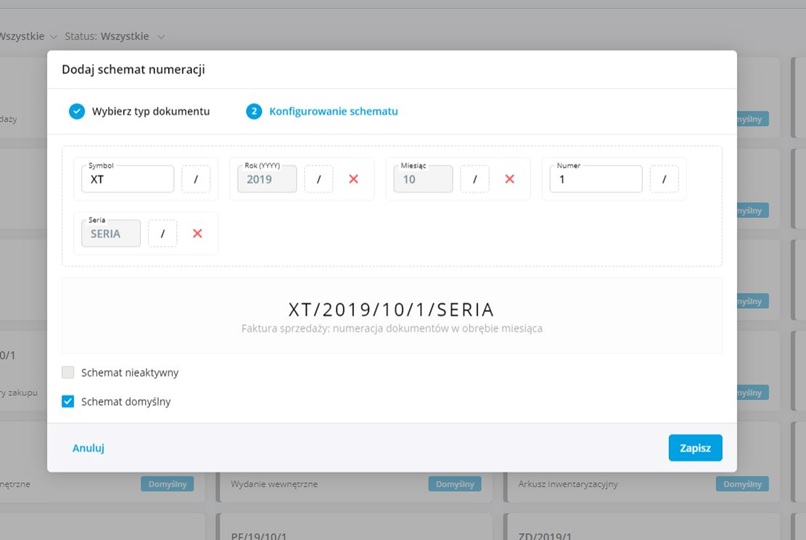Click the Numer input field
The image size is (806, 540).
pos(595,179)
